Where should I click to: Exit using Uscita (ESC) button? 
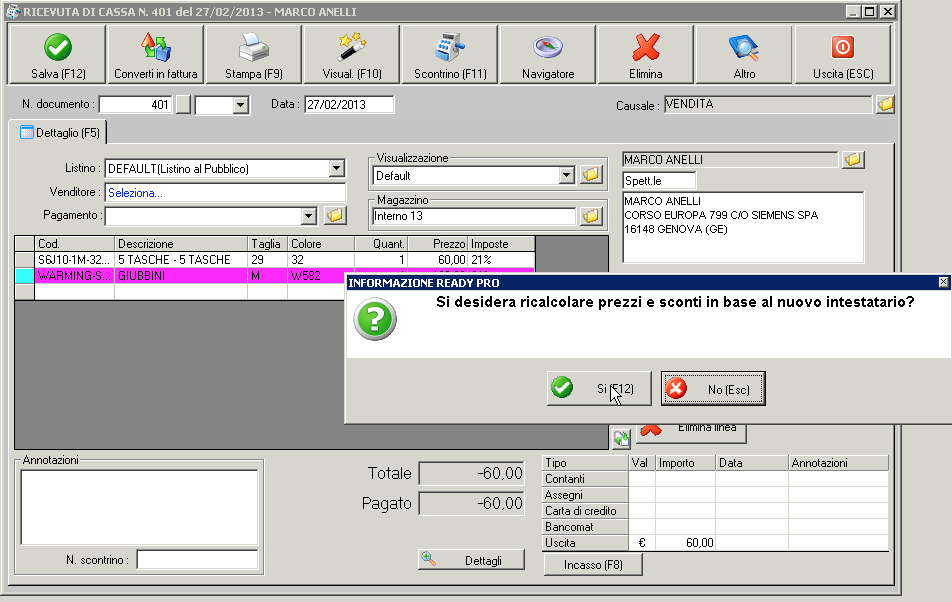point(843,55)
